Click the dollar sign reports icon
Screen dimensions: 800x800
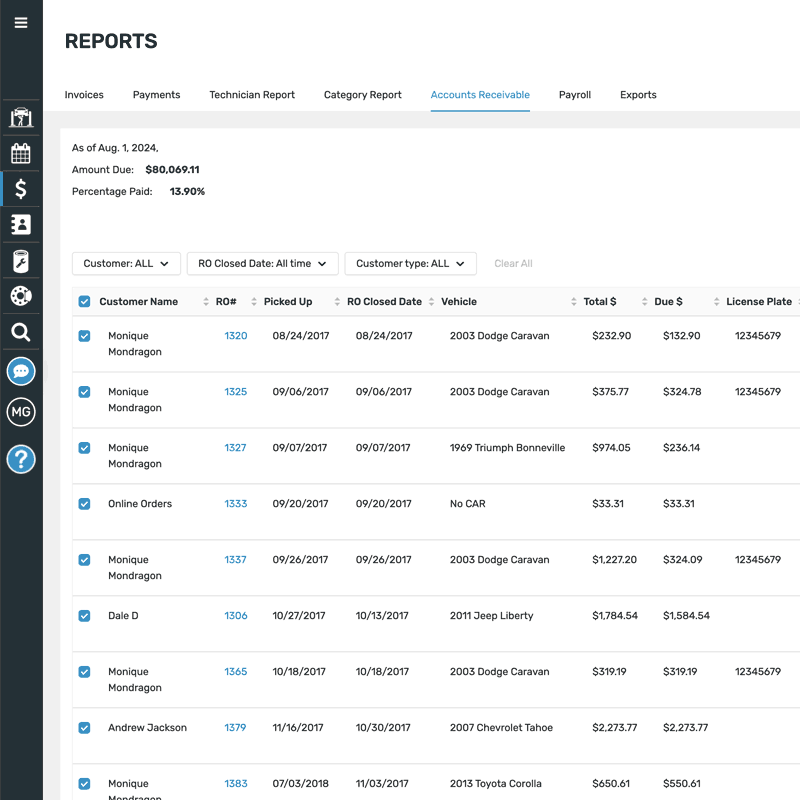click(21, 188)
